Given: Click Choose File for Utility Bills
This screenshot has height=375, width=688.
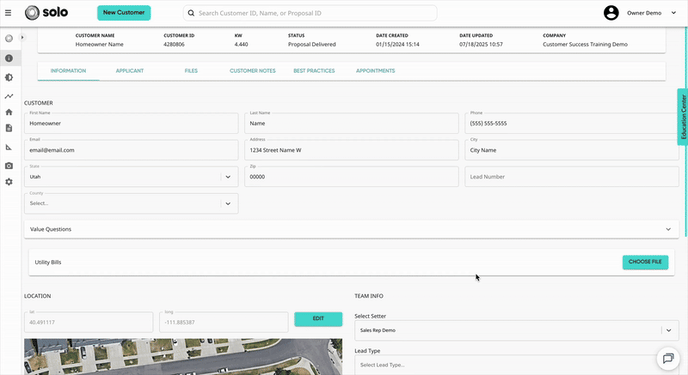Looking at the screenshot, I should 645,262.
